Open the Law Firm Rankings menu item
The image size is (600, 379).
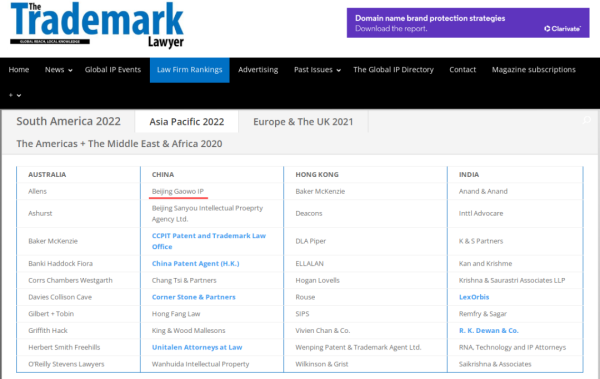tap(190, 70)
